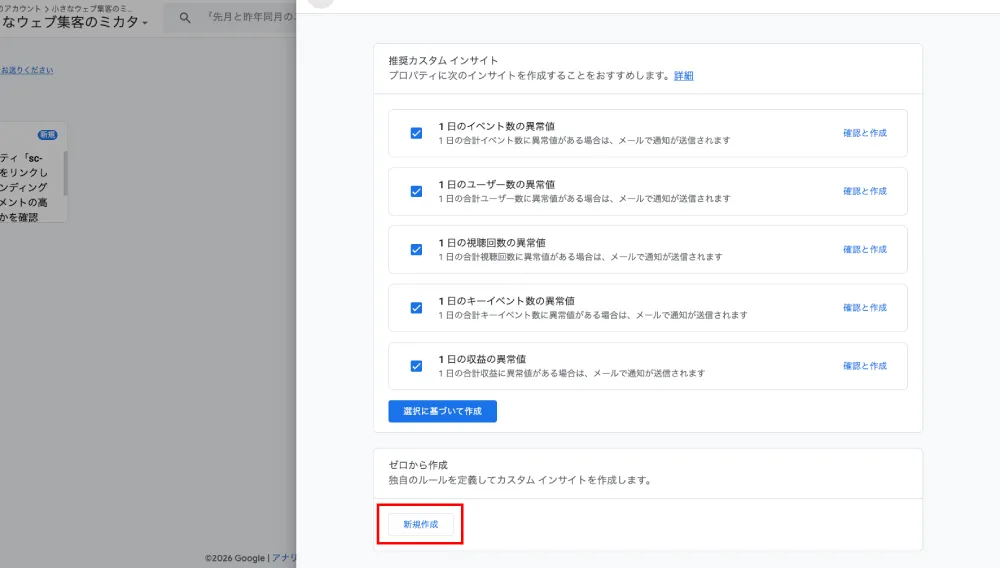Open the 詳細 link in 推奨カスタム インサイト

coord(684,76)
